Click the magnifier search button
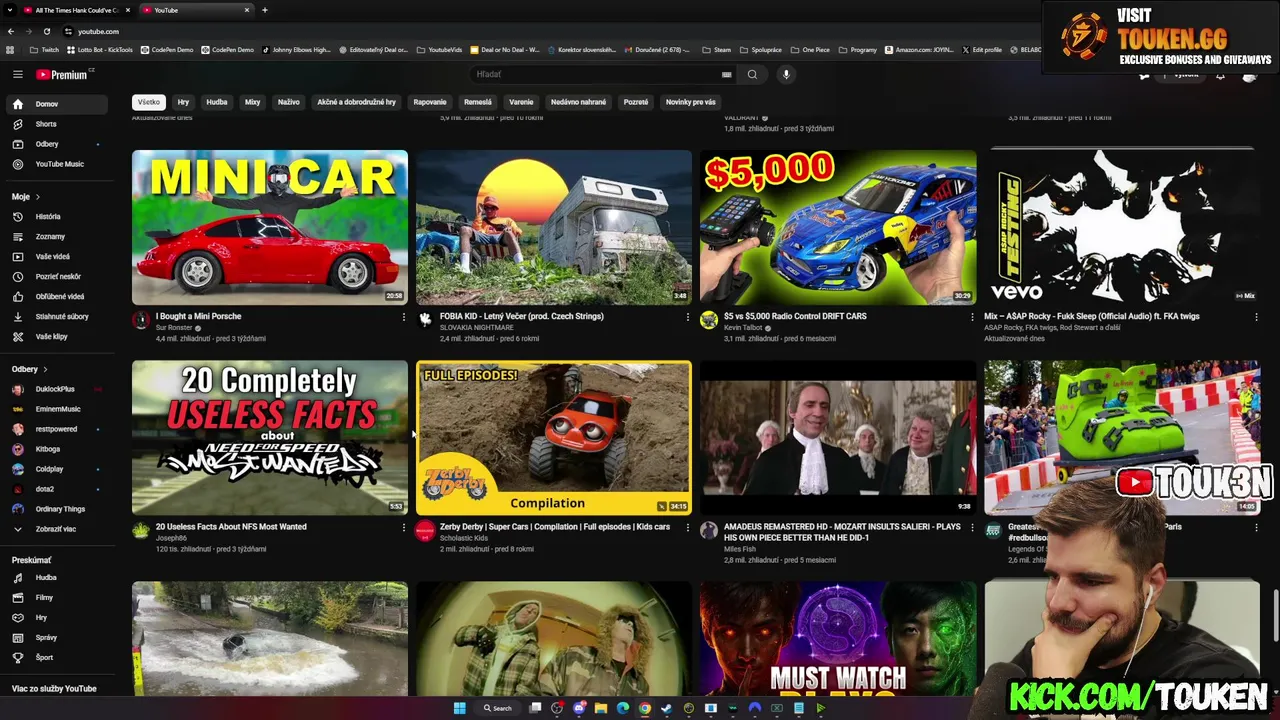 pyautogui.click(x=752, y=74)
